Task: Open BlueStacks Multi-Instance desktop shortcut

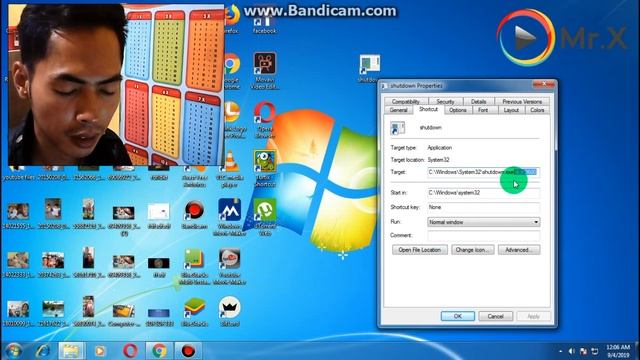Action: point(194,266)
